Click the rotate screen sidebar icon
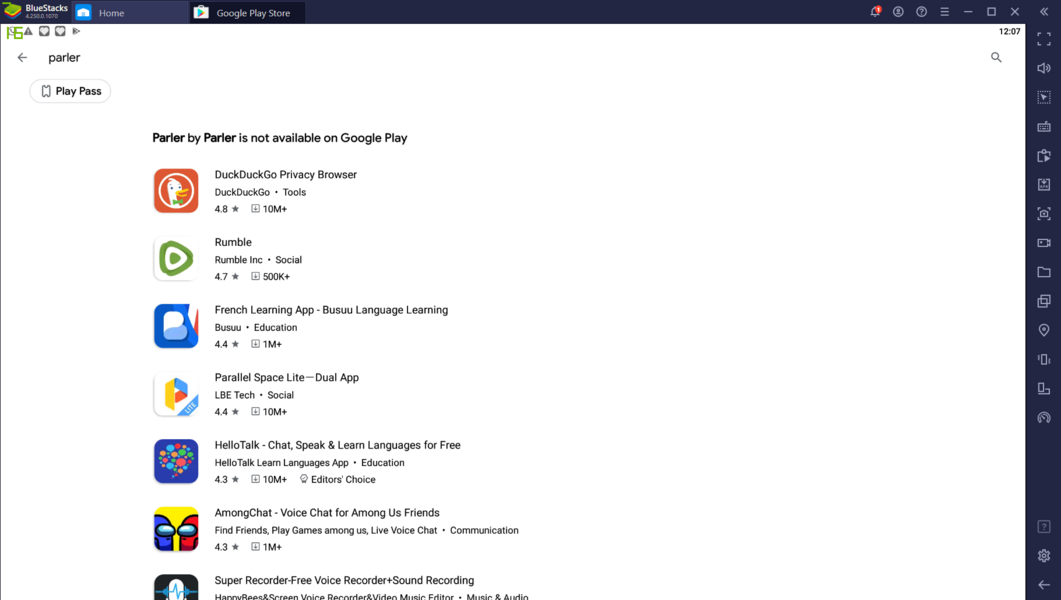This screenshot has height=600, width=1061. point(1044,388)
